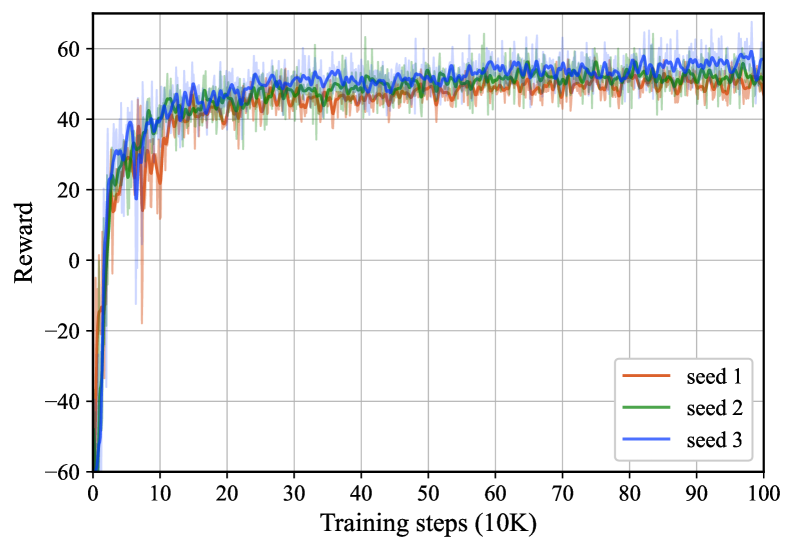Click the y-axis tick label −40
This screenshot has width=794, height=550.
(x=63, y=402)
